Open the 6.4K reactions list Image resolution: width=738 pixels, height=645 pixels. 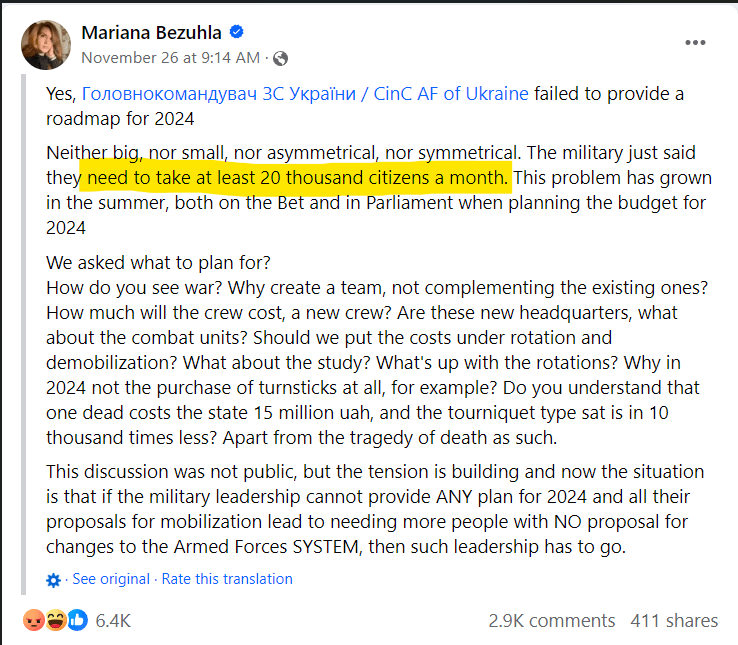coord(113,621)
